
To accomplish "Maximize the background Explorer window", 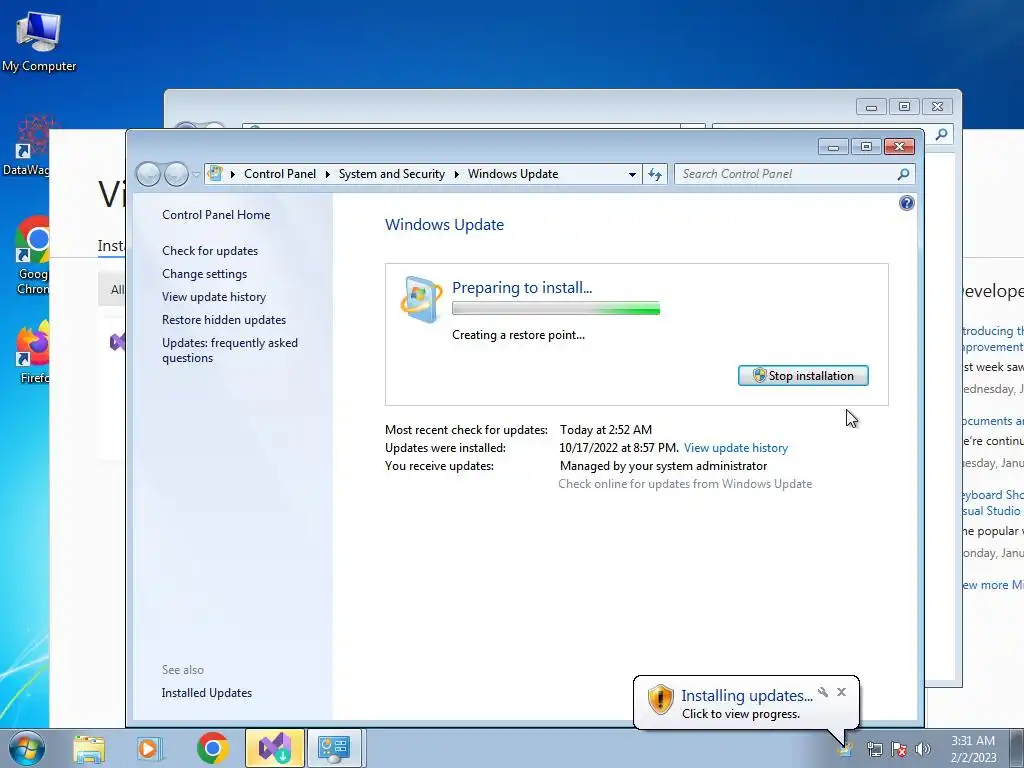I will (x=904, y=106).
